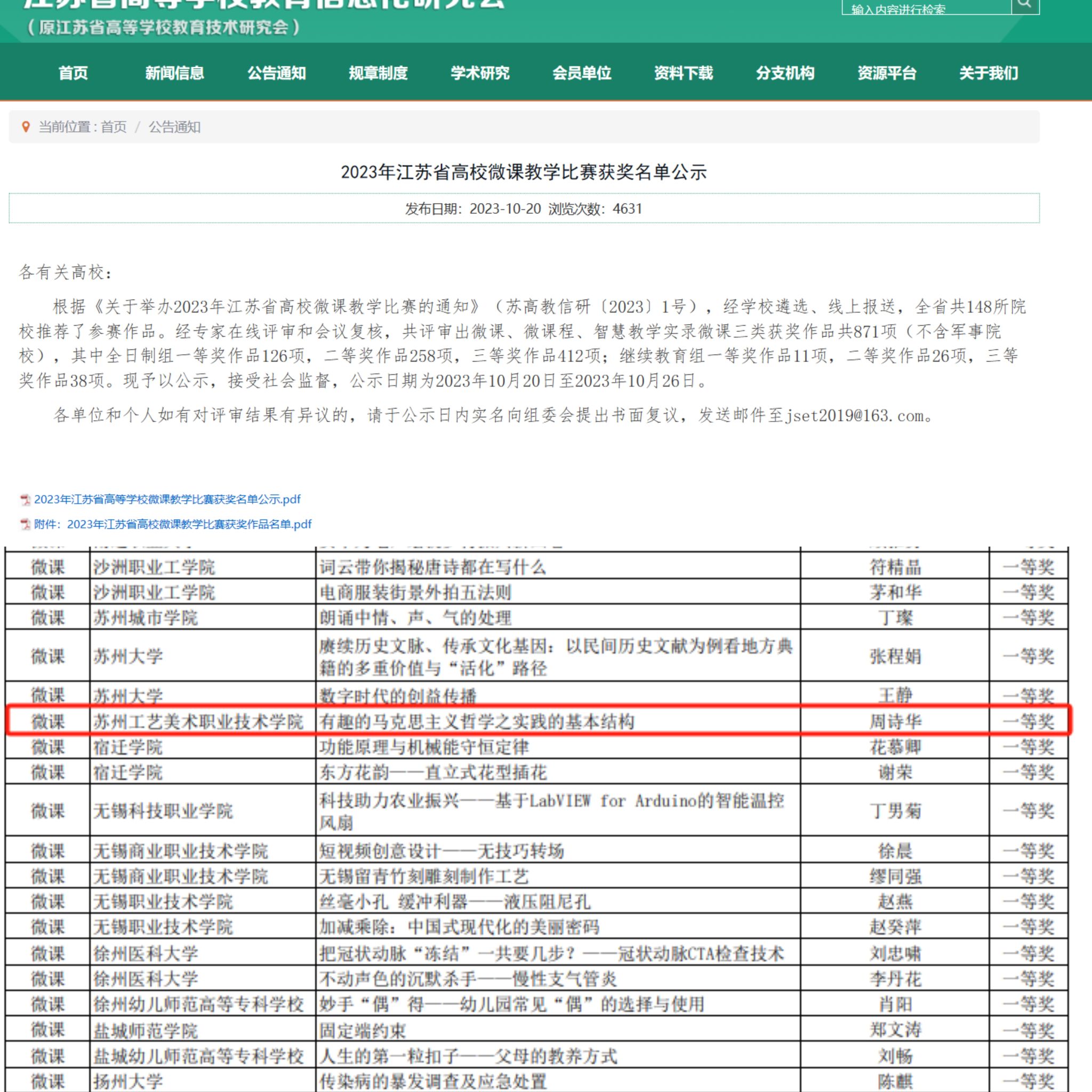The image size is (1092, 1092).
Task: Click the search magnifier icon
Action: tap(1025, 4)
